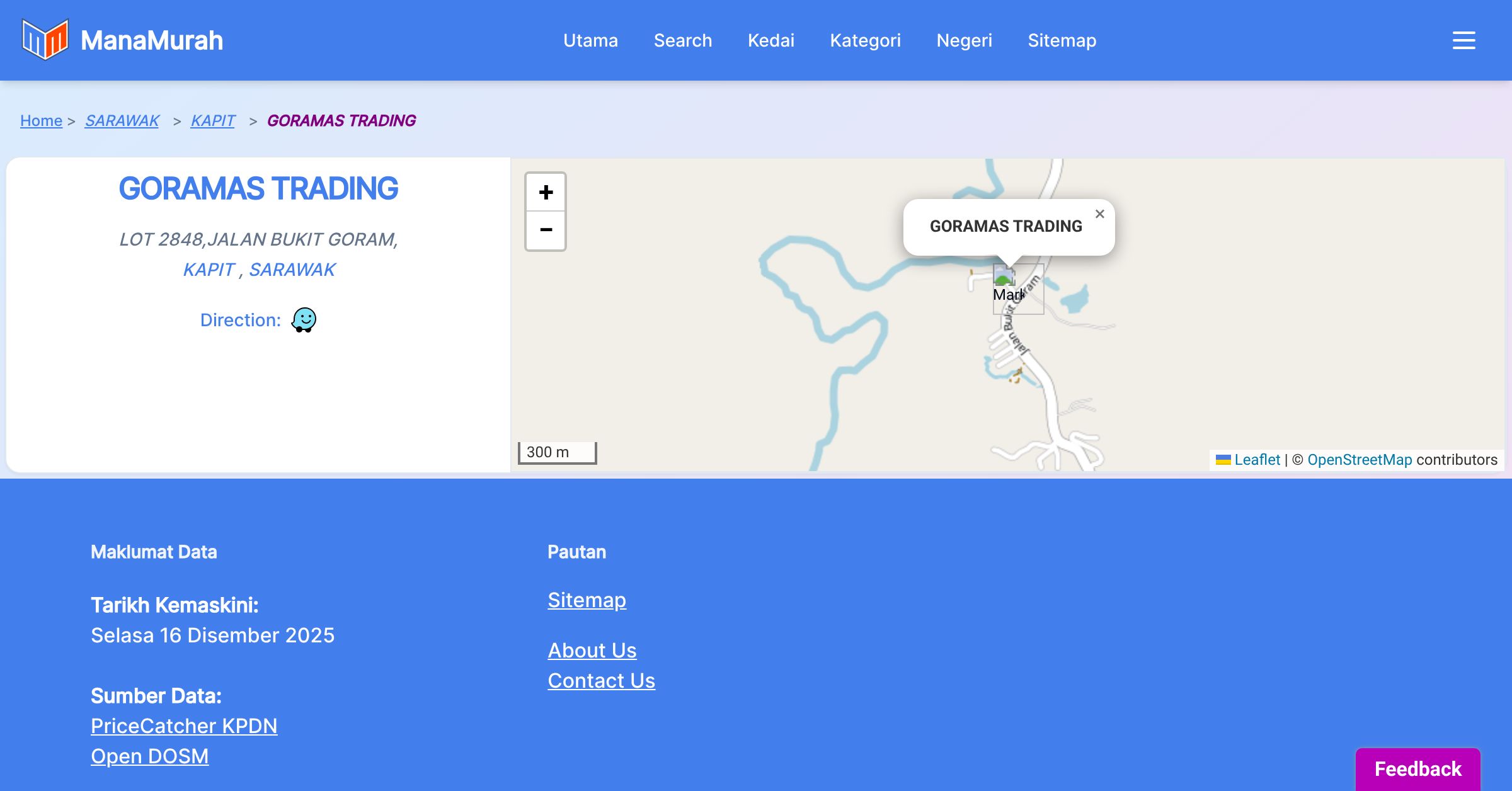Image resolution: width=1512 pixels, height=791 pixels.
Task: Click the map marker icon
Action: click(x=1005, y=277)
